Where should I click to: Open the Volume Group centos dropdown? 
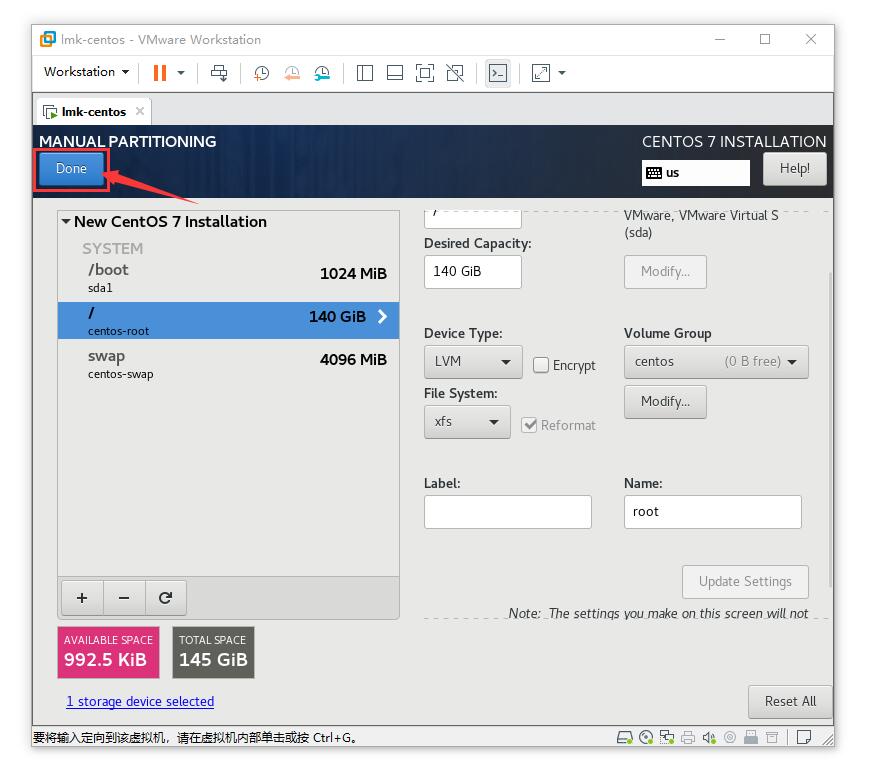tap(716, 362)
